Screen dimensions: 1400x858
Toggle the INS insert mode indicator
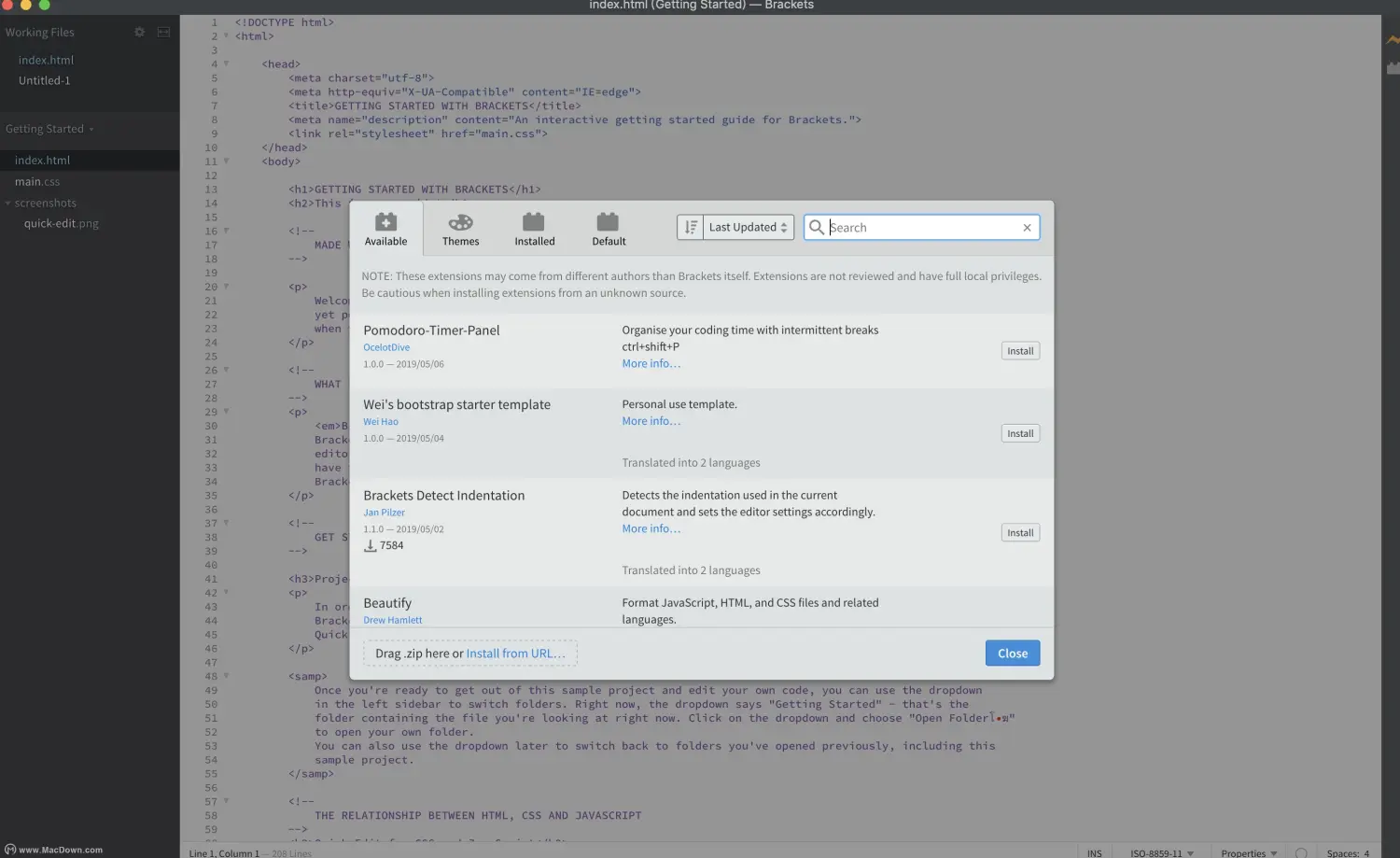point(1095,853)
